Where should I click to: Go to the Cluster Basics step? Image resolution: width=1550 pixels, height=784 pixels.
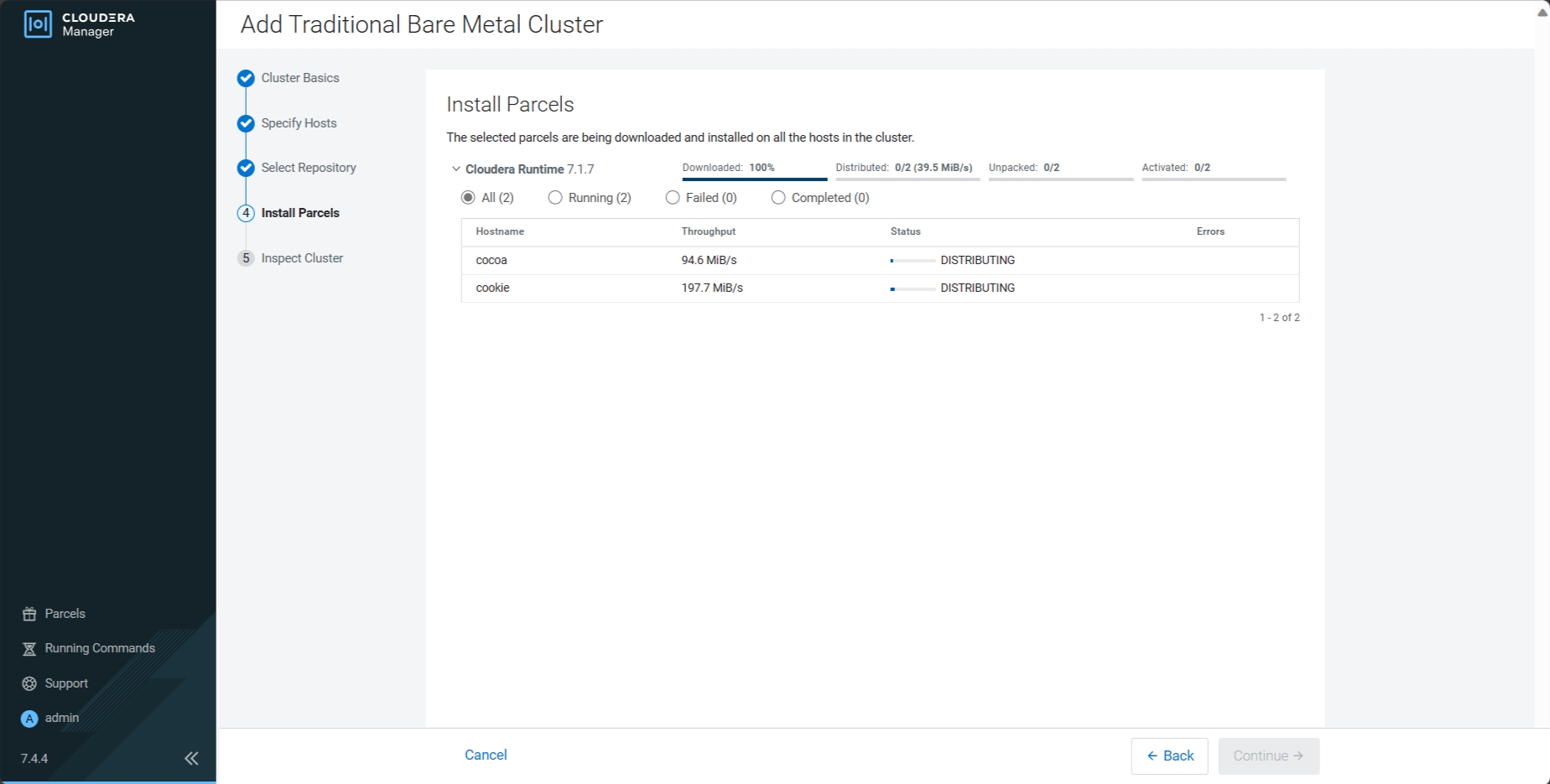pos(300,78)
